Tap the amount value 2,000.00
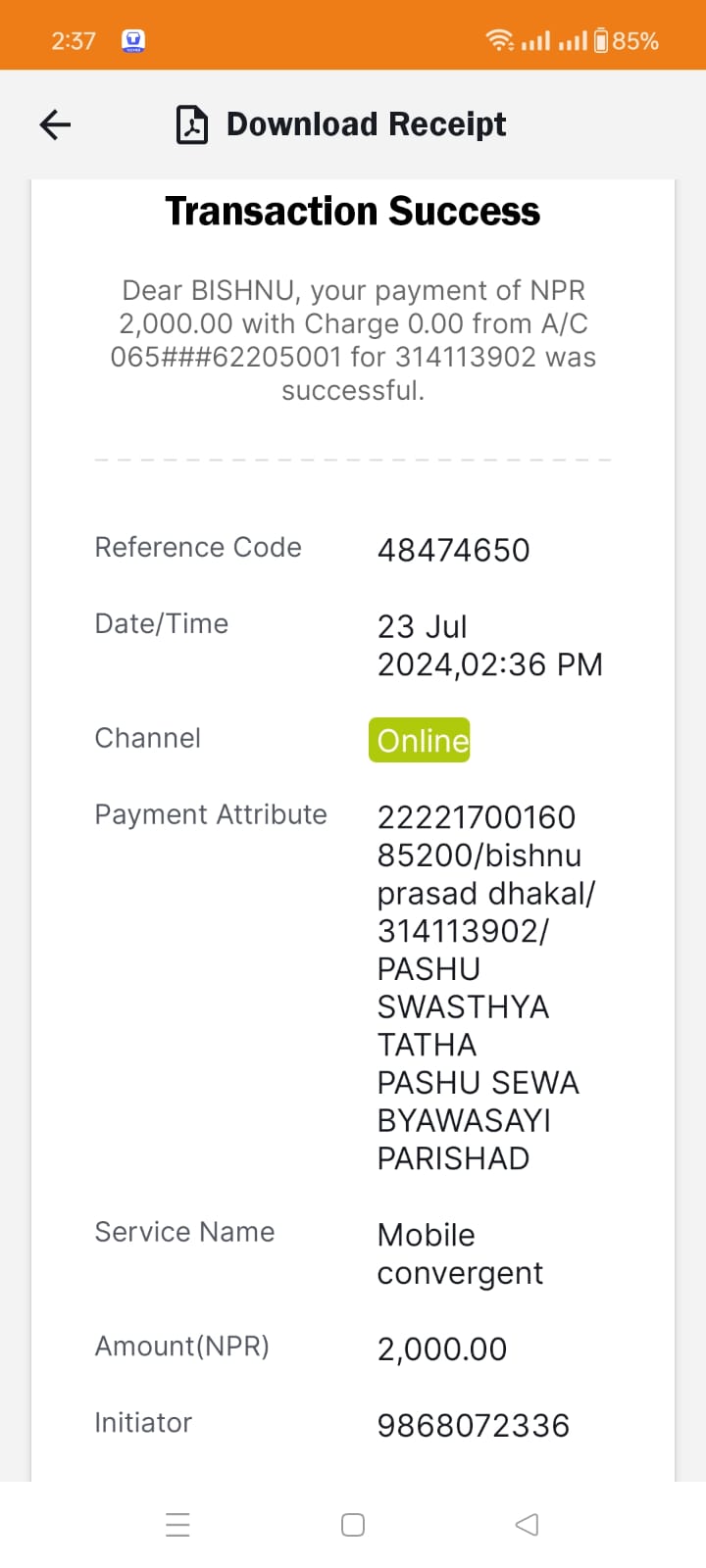This screenshot has width=706, height=1568. pyautogui.click(x=442, y=1348)
